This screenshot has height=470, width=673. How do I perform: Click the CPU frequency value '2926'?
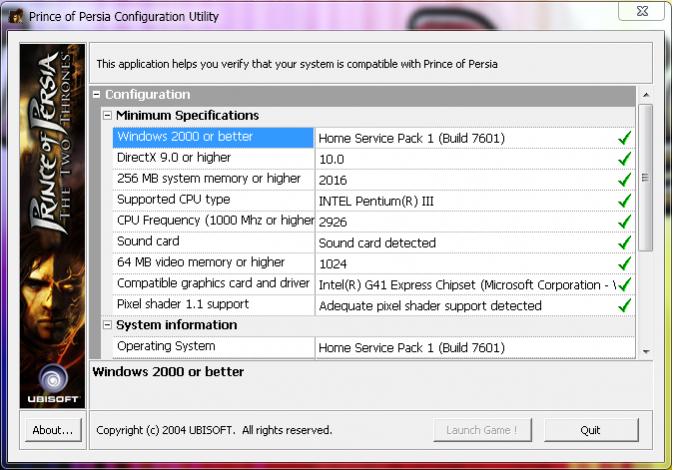[333, 222]
